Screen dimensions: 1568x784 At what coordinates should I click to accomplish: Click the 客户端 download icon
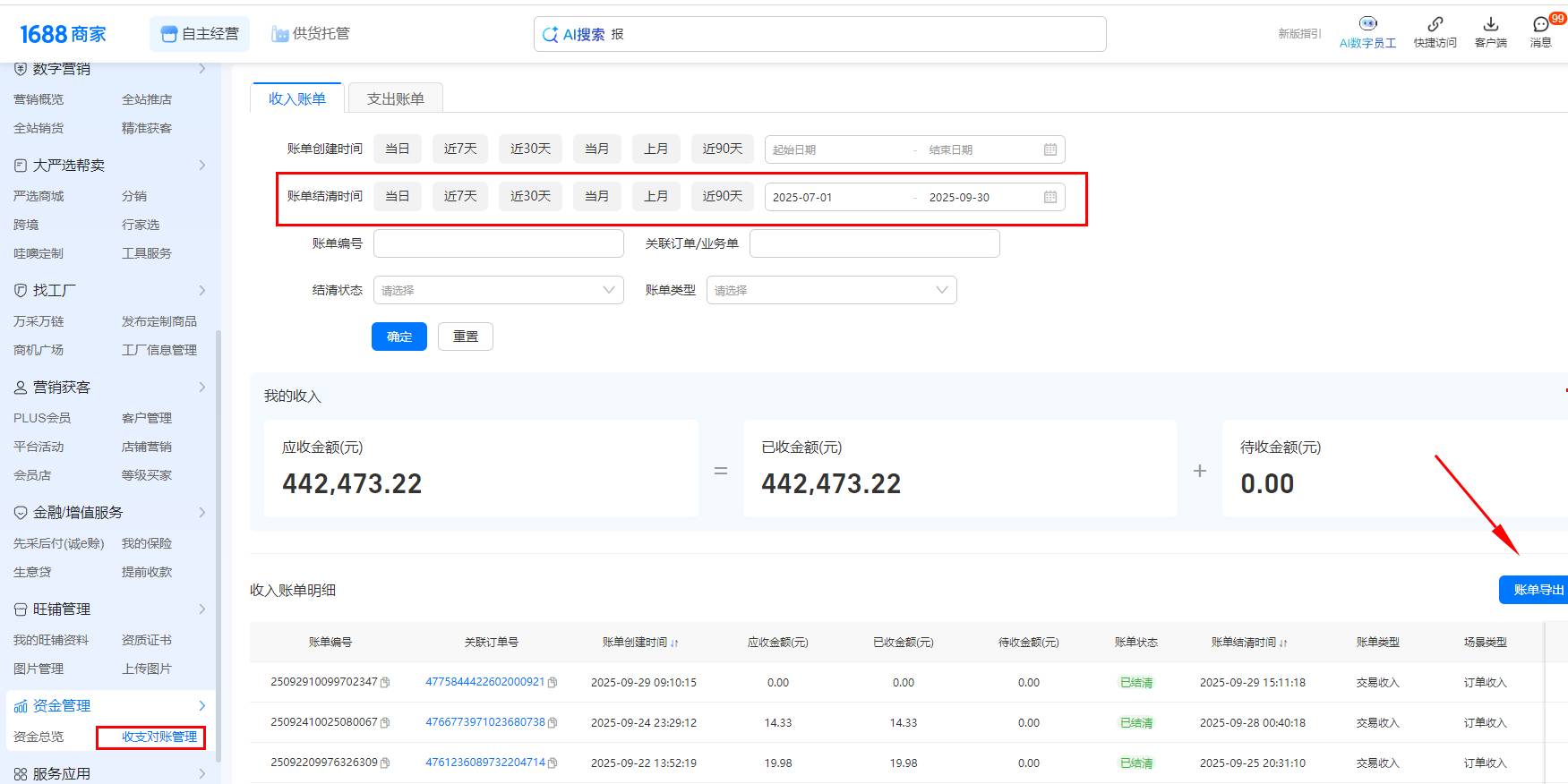tap(1490, 24)
